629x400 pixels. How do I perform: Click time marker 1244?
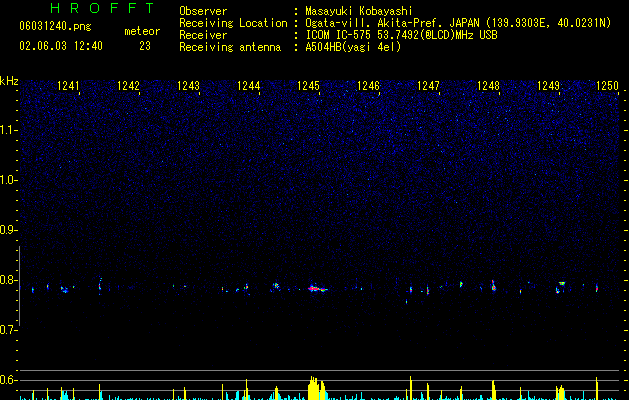click(248, 86)
